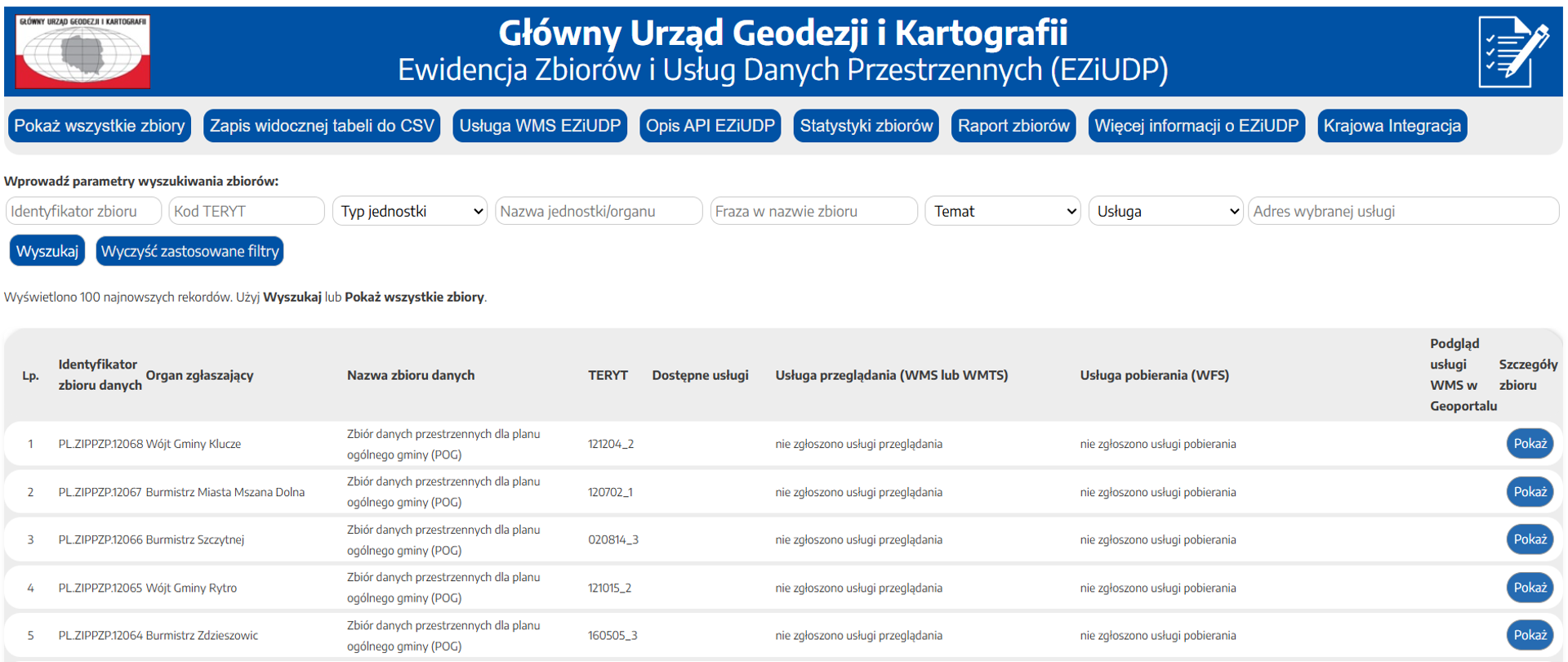Click the Szczegóły zbioru column header
The width and height of the screenshot is (1568, 662).
tap(1528, 374)
